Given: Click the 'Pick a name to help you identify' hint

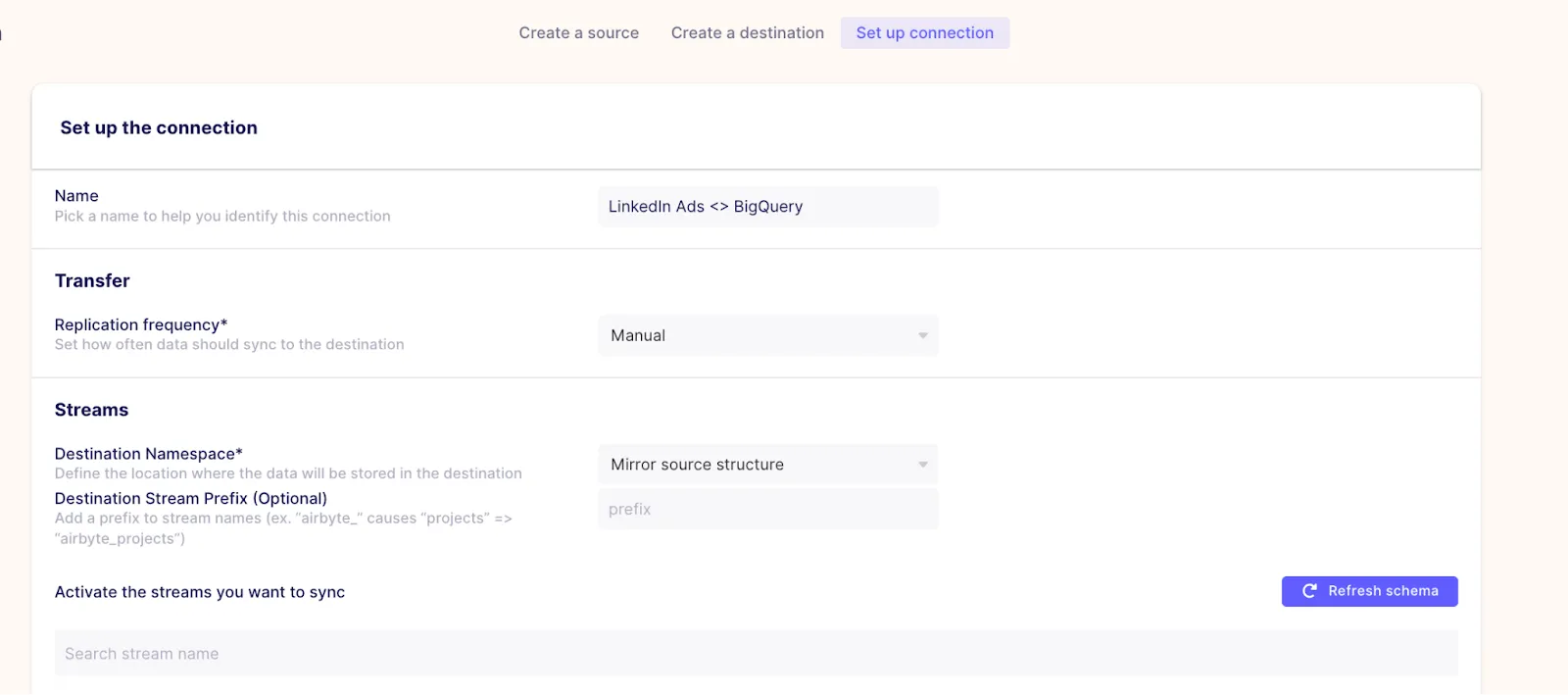Looking at the screenshot, I should tap(222, 217).
